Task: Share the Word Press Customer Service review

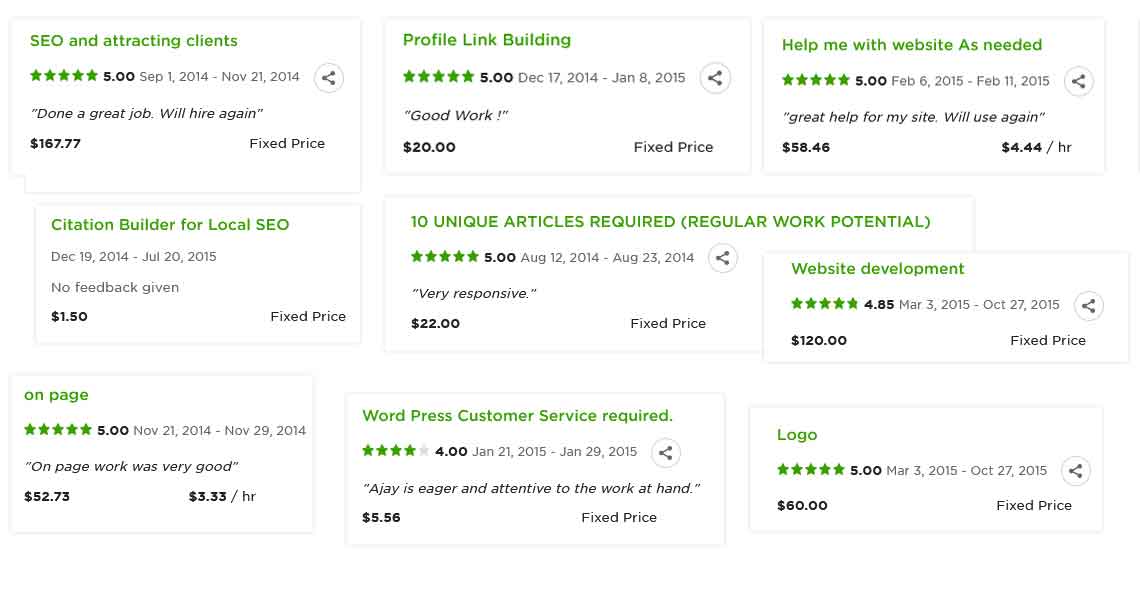Action: click(665, 452)
